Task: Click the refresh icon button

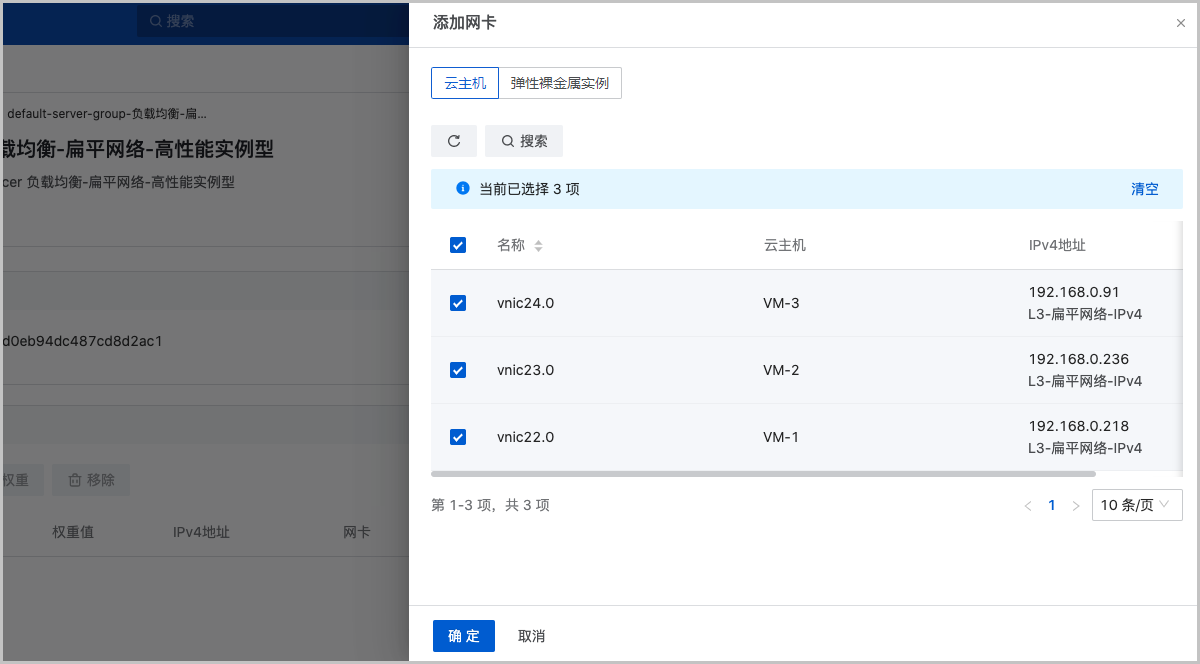Action: [454, 141]
